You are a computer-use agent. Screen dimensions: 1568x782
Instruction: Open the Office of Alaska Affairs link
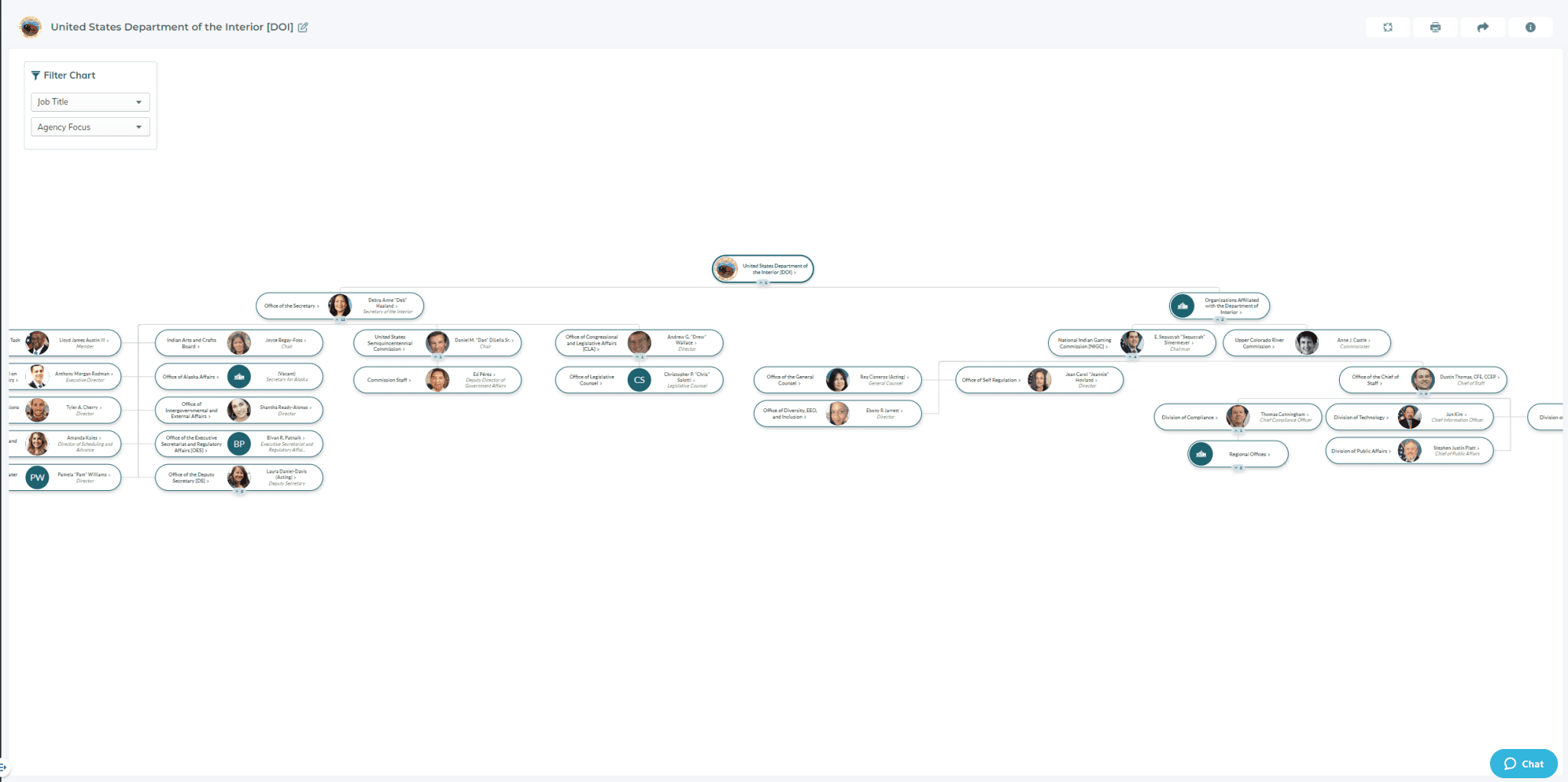point(191,377)
